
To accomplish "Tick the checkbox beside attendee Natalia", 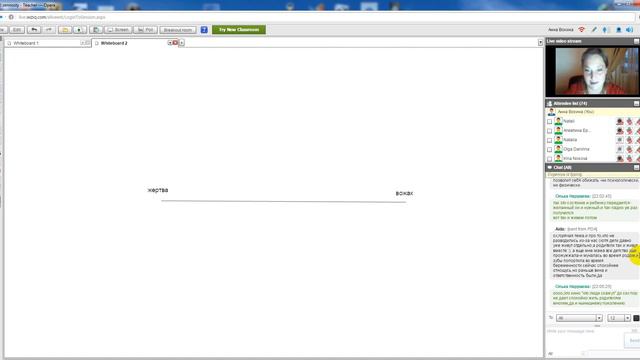I will point(549,140).
